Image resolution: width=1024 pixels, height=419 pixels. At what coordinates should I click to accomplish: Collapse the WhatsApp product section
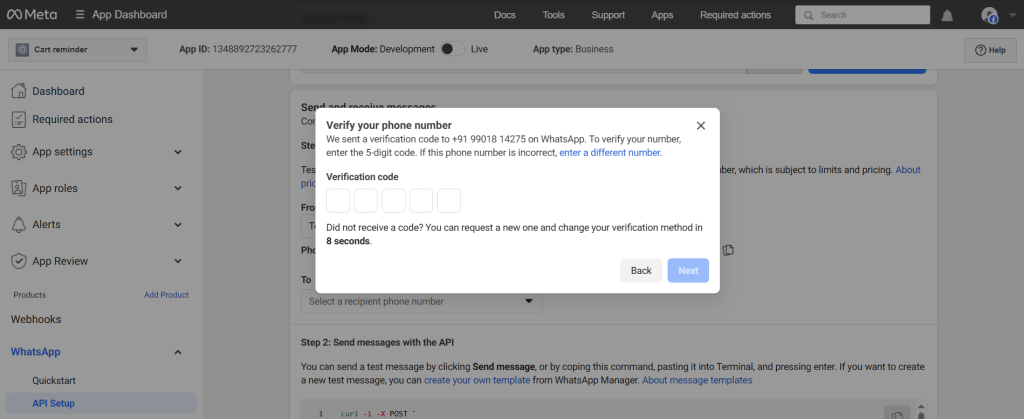click(x=177, y=352)
